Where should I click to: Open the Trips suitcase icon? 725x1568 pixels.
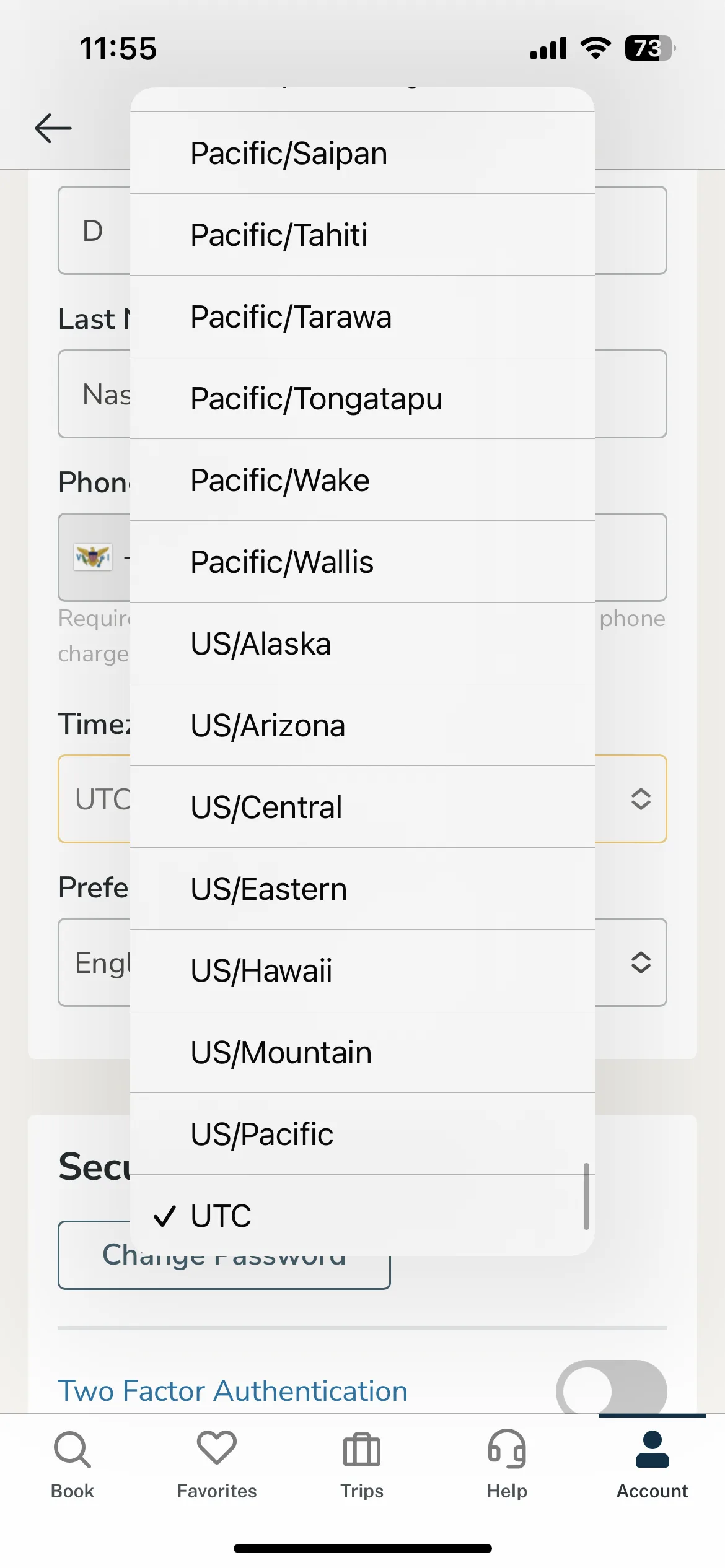(x=362, y=1449)
